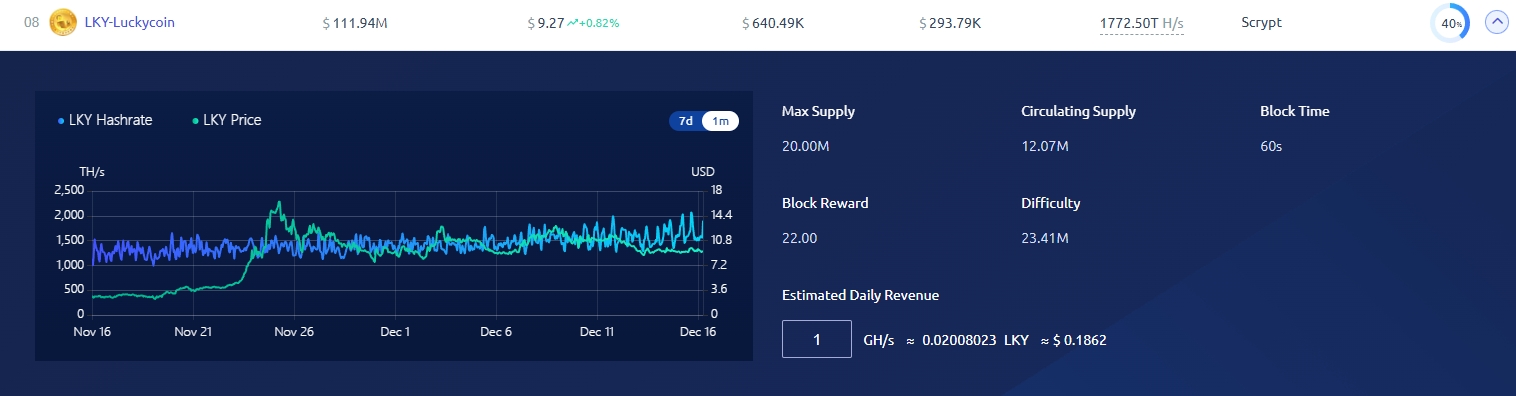Click the $9.27 price value

point(546,22)
